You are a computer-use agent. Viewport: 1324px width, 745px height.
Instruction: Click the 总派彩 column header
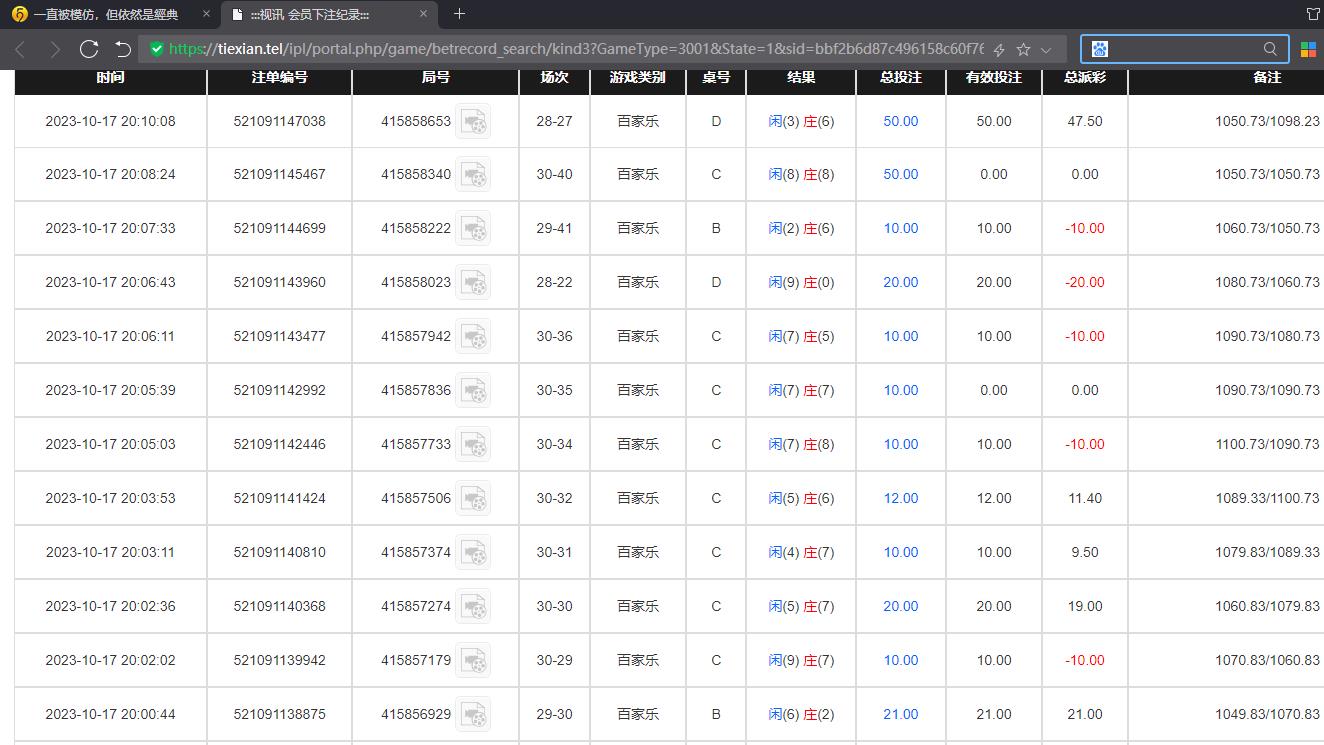(x=1085, y=77)
